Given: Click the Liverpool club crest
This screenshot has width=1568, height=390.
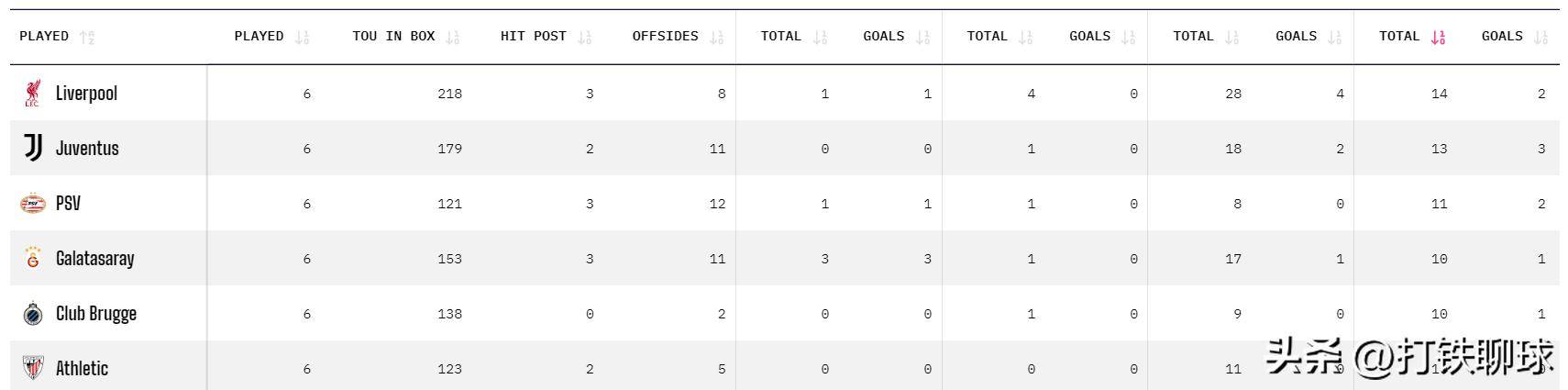Looking at the screenshot, I should click(32, 93).
